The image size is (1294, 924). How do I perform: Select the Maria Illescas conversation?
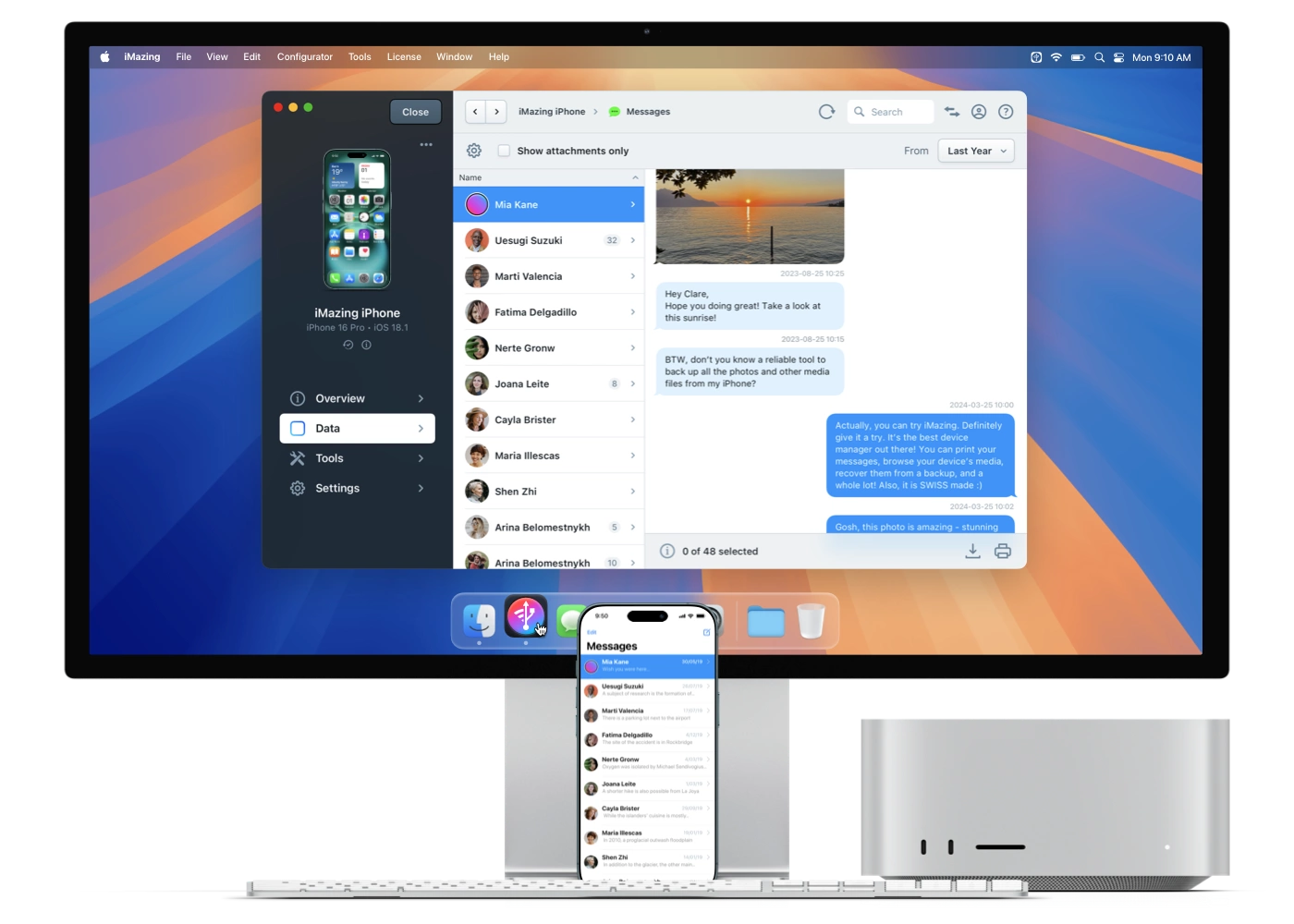(548, 456)
